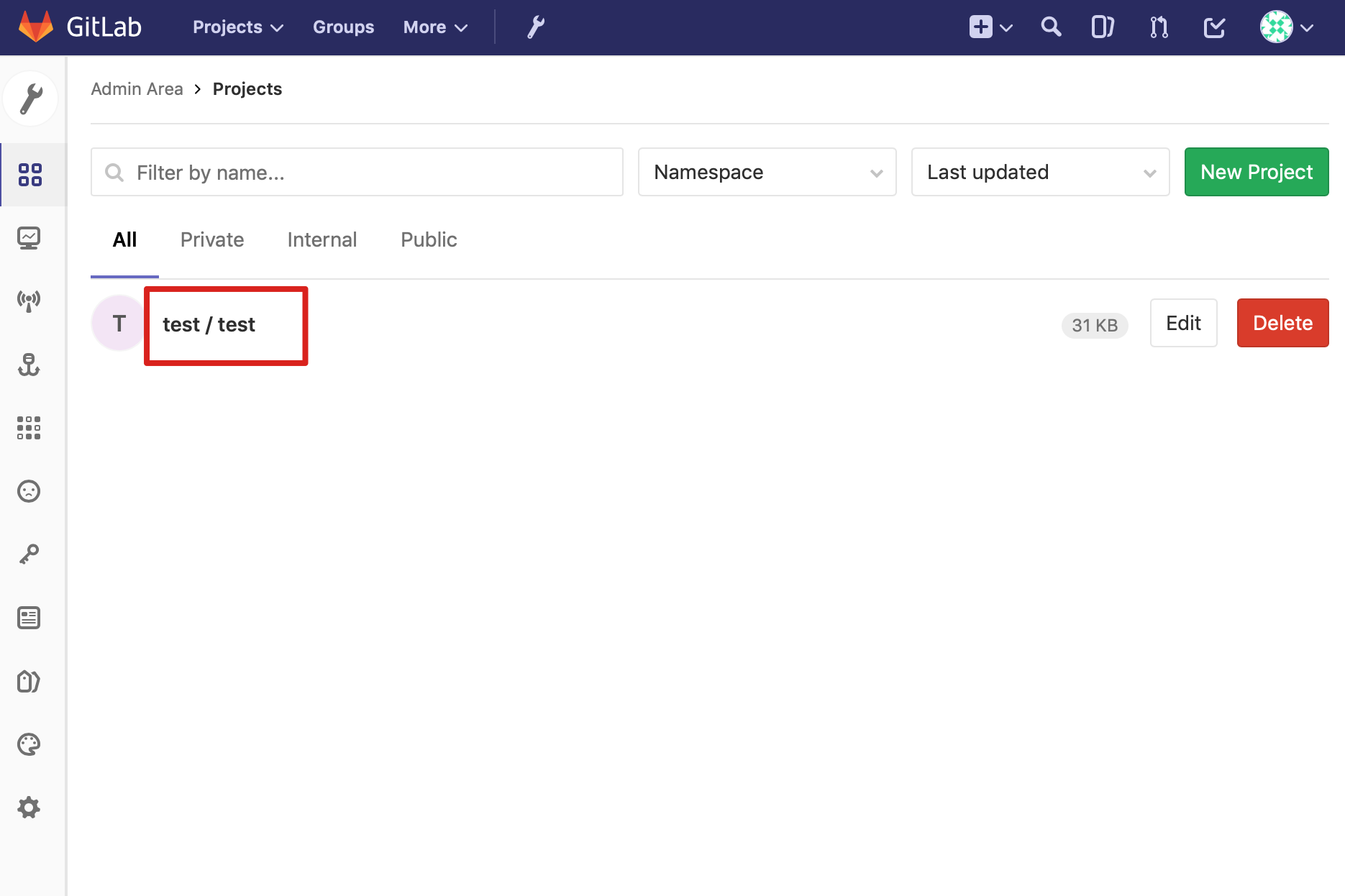The height and width of the screenshot is (896, 1345).
Task: Open the Labels icon in sidebar
Action: coord(29,681)
